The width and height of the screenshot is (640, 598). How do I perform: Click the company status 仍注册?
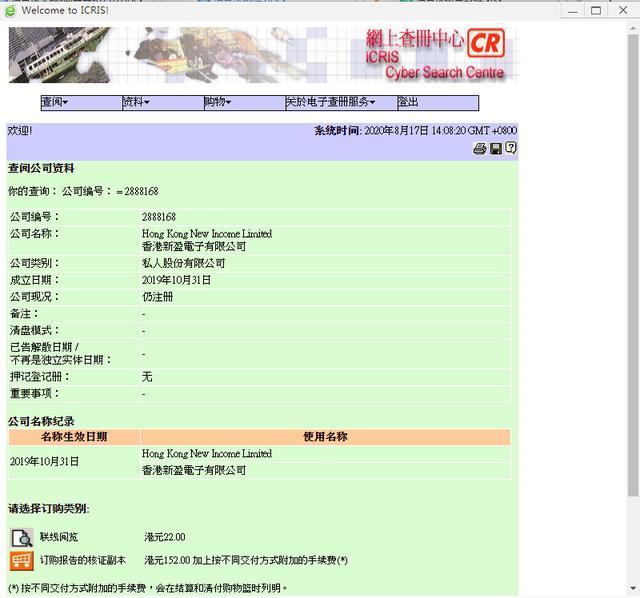pyautogui.click(x=158, y=297)
